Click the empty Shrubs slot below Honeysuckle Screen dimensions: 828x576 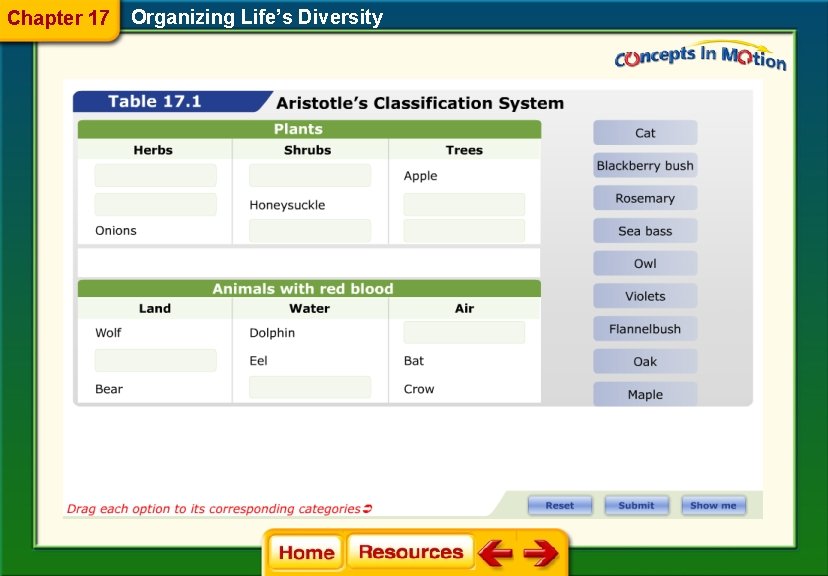[309, 231]
